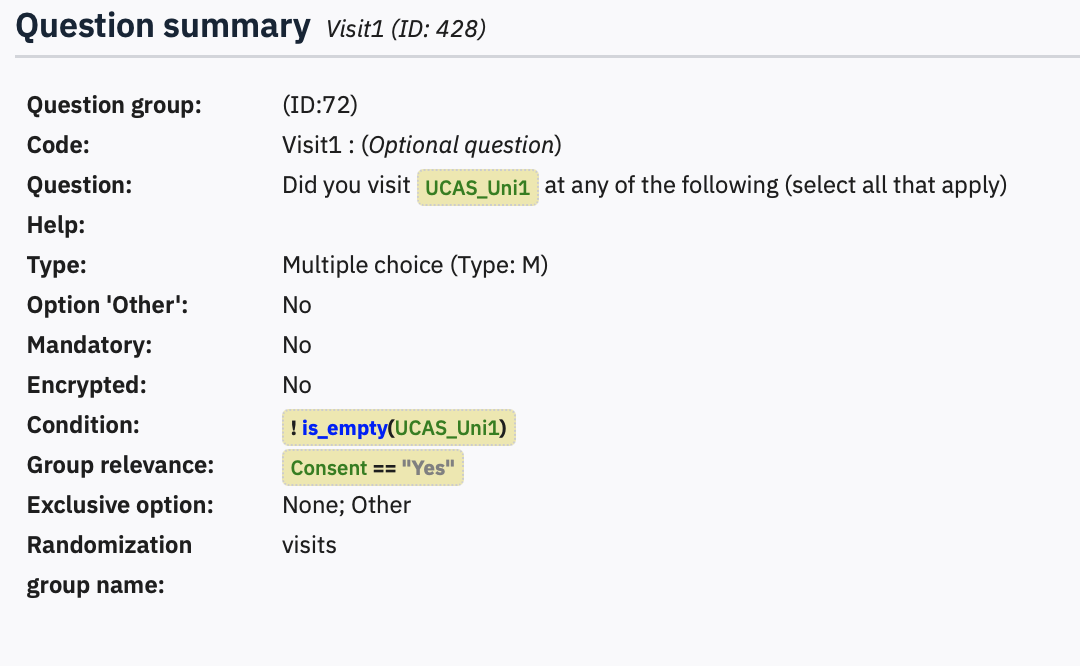Click the Mandatory row's No value
Viewport: 1080px width, 666px height.
coord(297,345)
